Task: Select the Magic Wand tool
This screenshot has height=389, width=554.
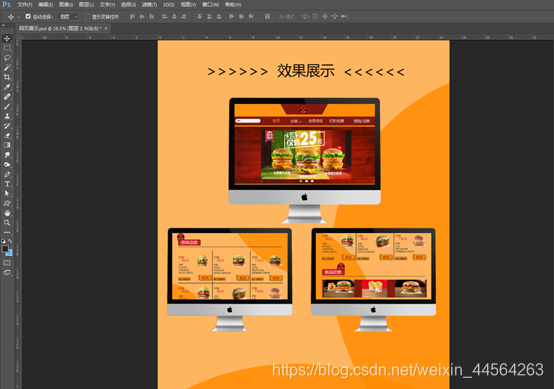Action: (x=7, y=67)
